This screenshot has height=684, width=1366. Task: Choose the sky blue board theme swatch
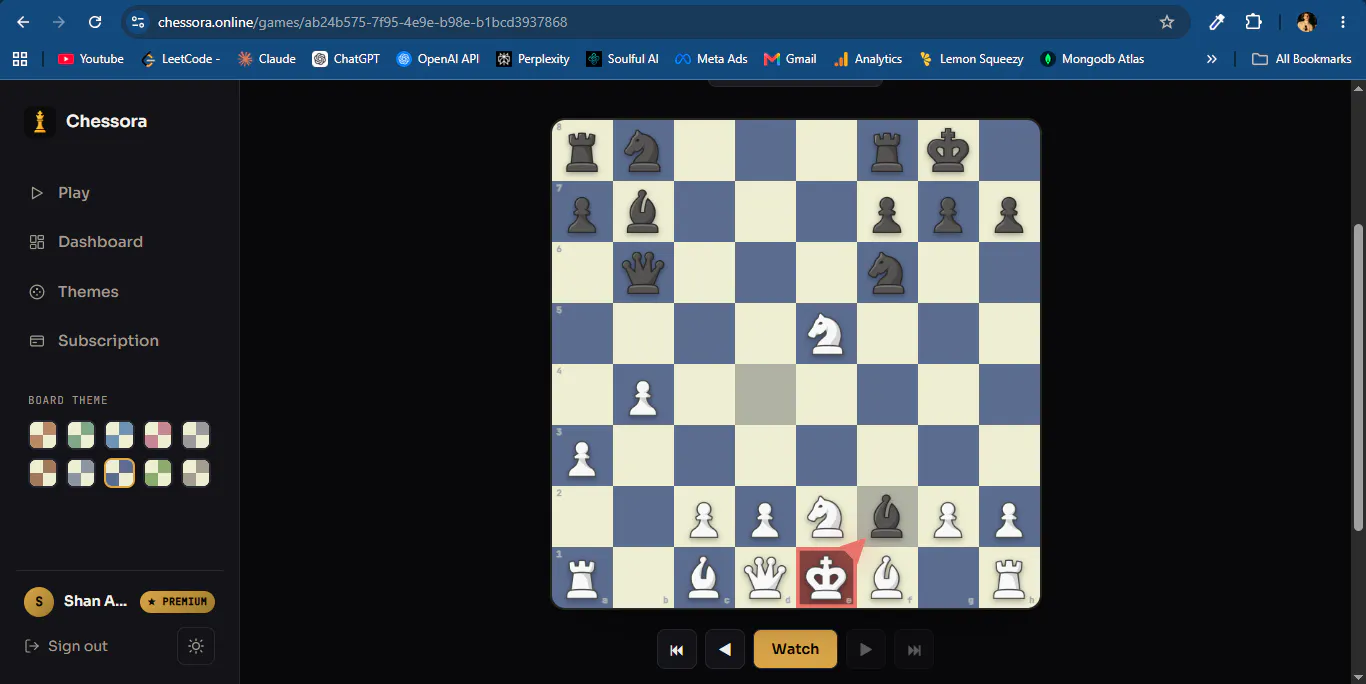[x=119, y=435]
